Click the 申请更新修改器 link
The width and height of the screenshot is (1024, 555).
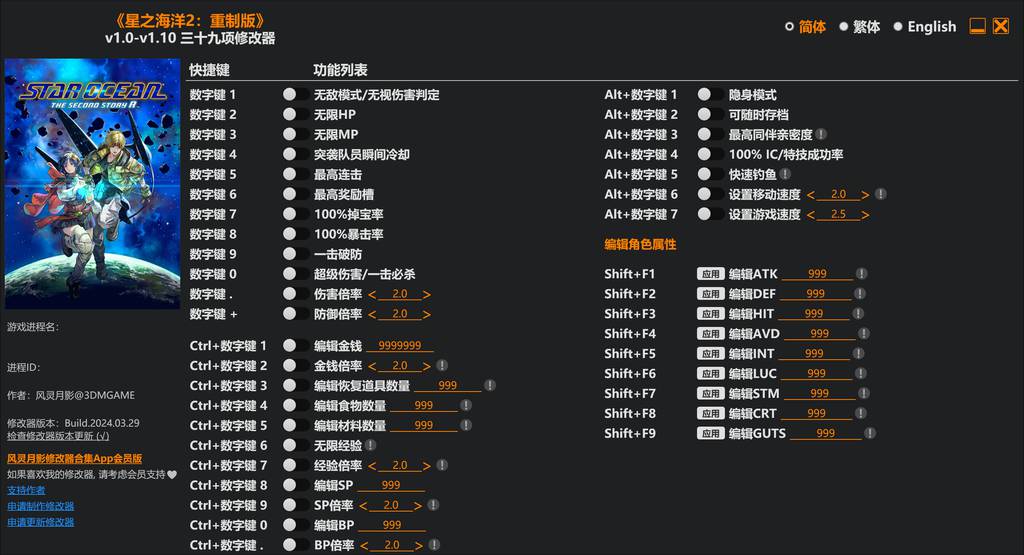(x=40, y=522)
